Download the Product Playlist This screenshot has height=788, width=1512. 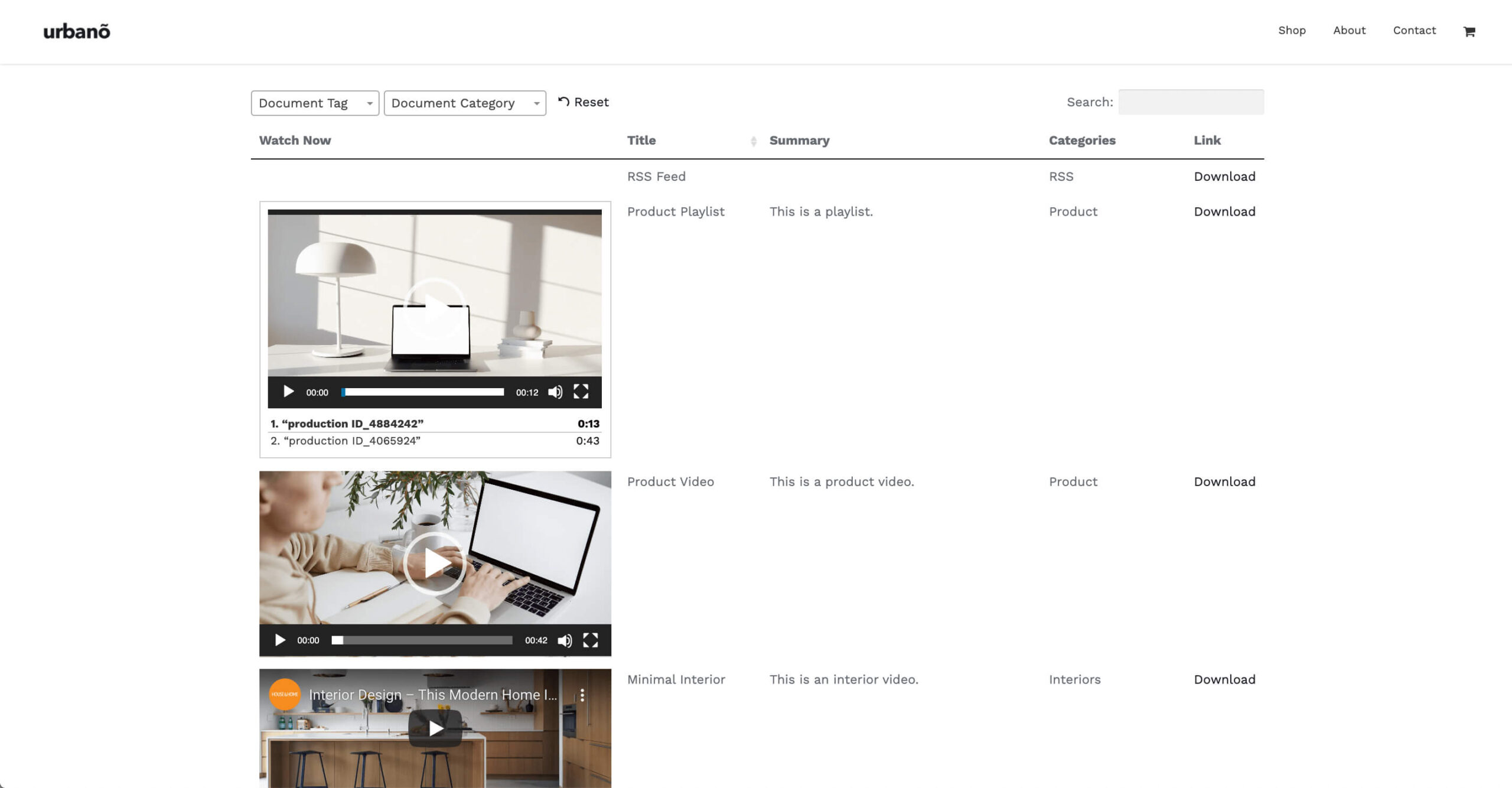click(x=1224, y=211)
